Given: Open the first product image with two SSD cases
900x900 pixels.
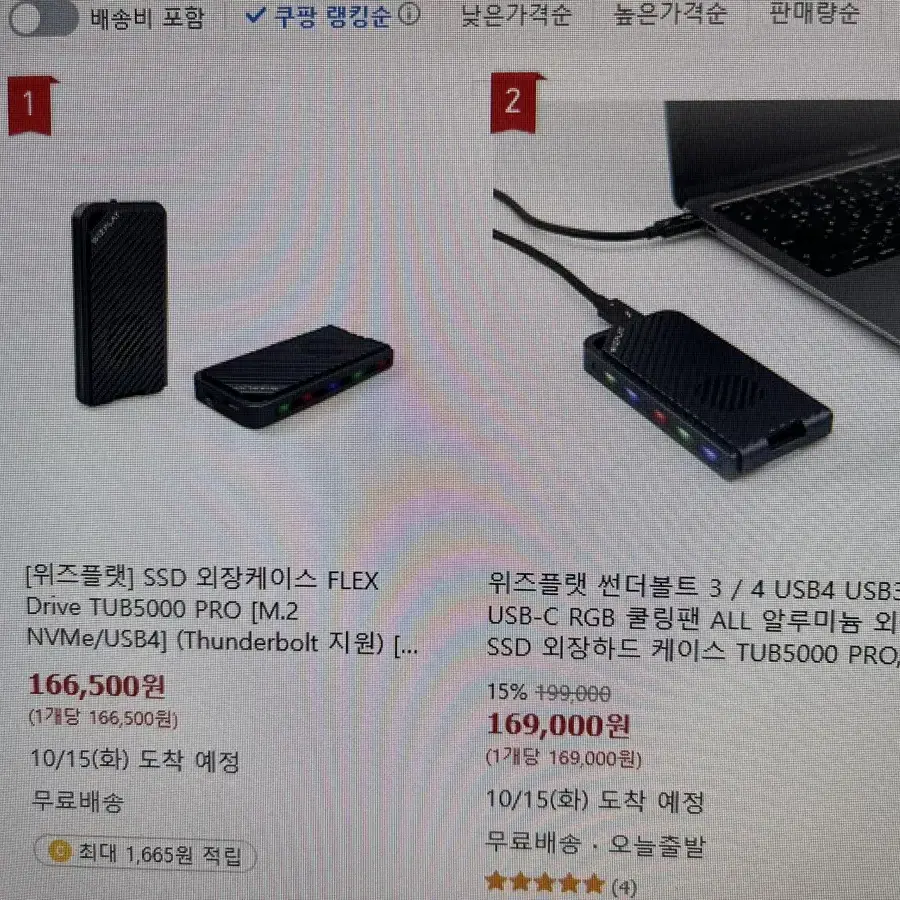Looking at the screenshot, I should 234,313.
